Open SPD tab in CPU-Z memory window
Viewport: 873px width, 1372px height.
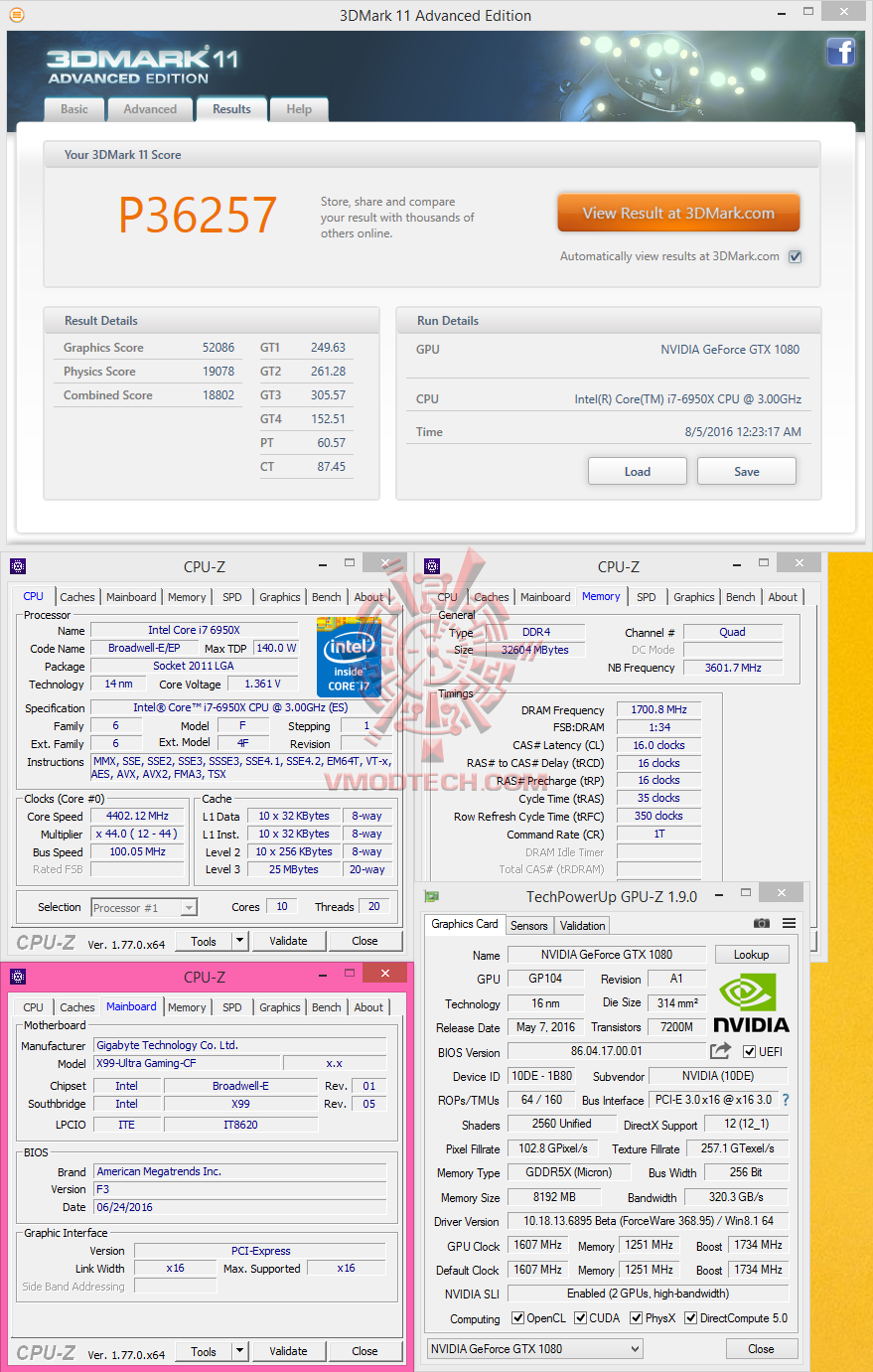[x=647, y=597]
